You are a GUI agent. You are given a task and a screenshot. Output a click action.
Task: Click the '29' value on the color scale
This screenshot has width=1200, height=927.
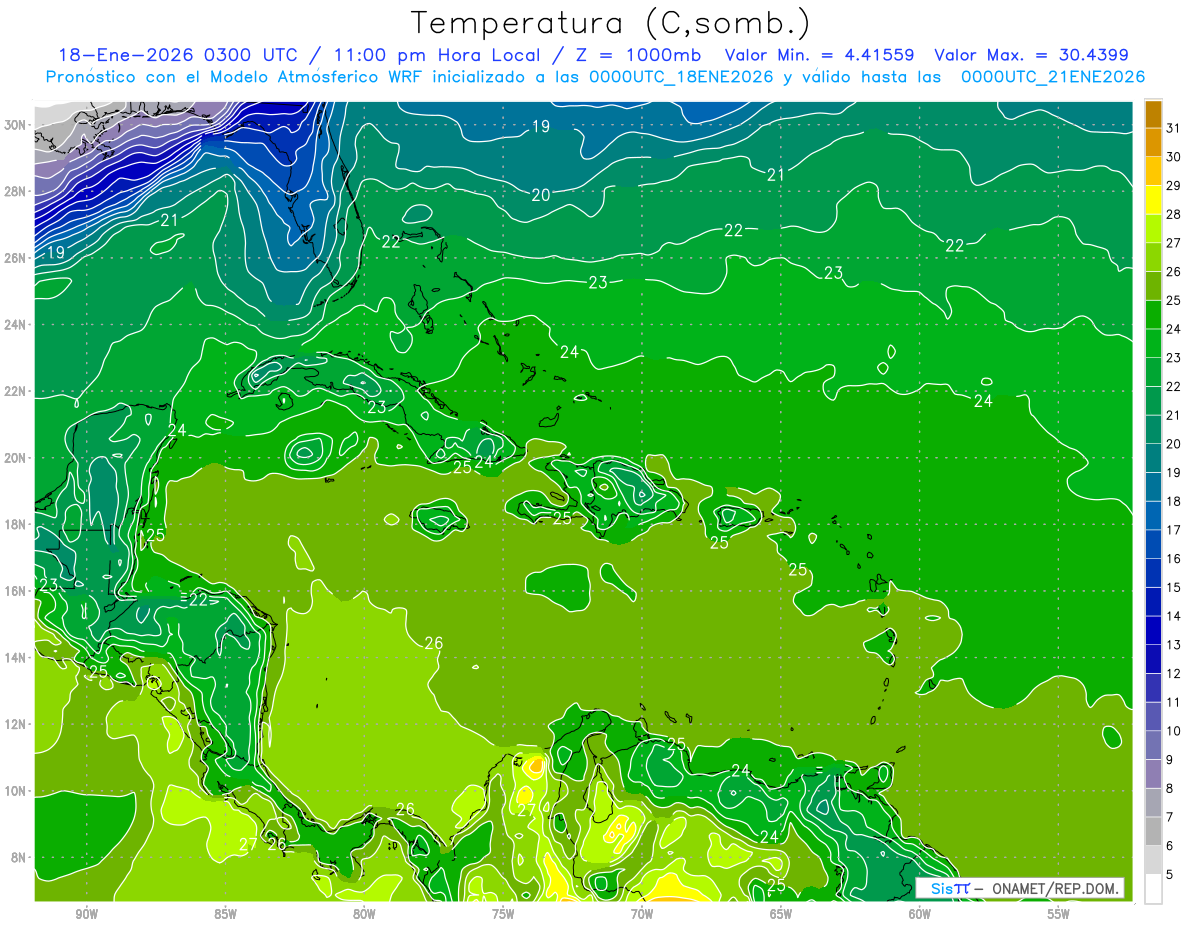[x=1174, y=185]
